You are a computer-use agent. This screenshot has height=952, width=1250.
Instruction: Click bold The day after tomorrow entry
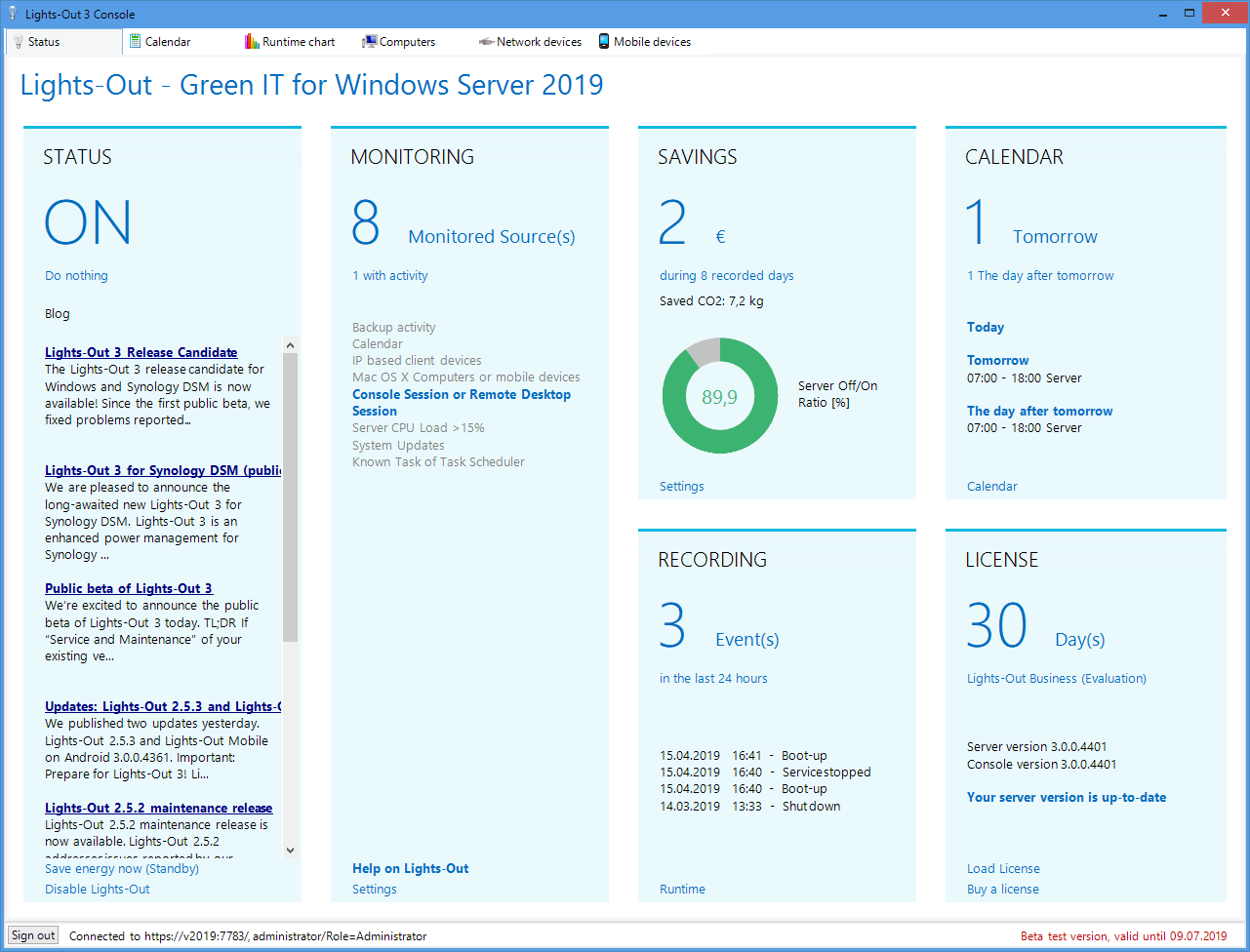pos(1040,411)
